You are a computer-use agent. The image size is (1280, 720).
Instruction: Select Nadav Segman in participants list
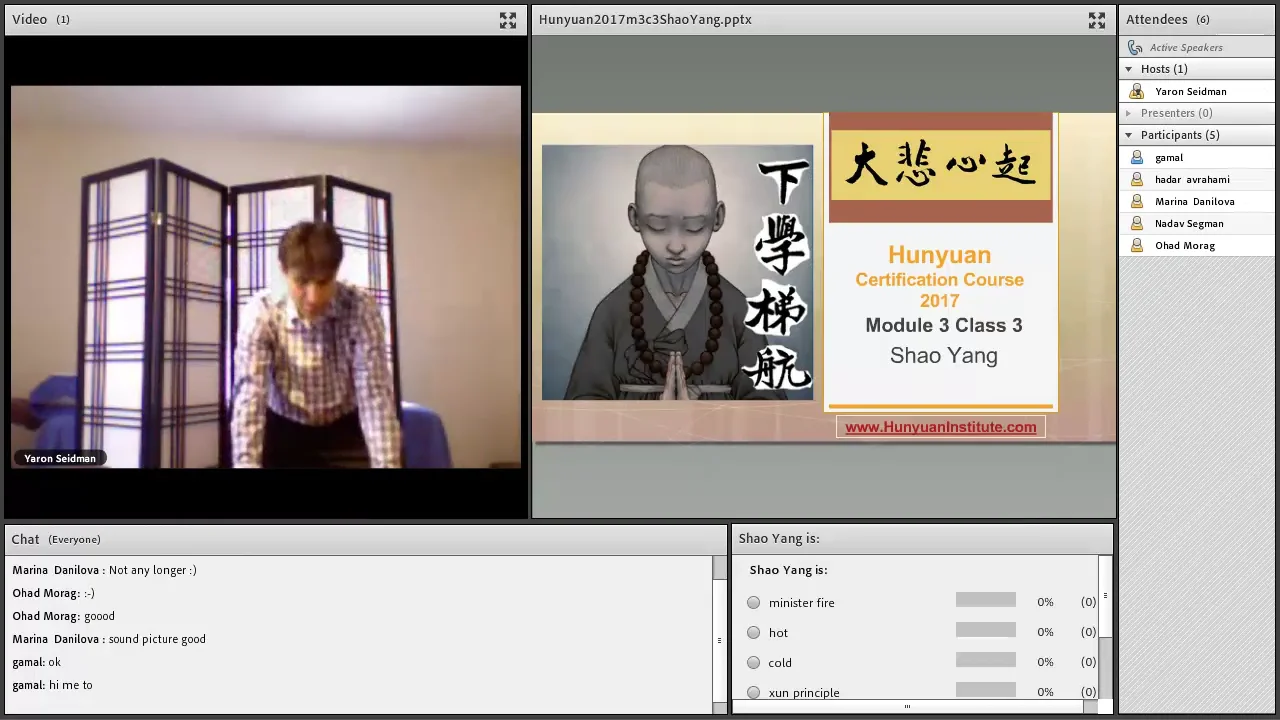(1198, 223)
